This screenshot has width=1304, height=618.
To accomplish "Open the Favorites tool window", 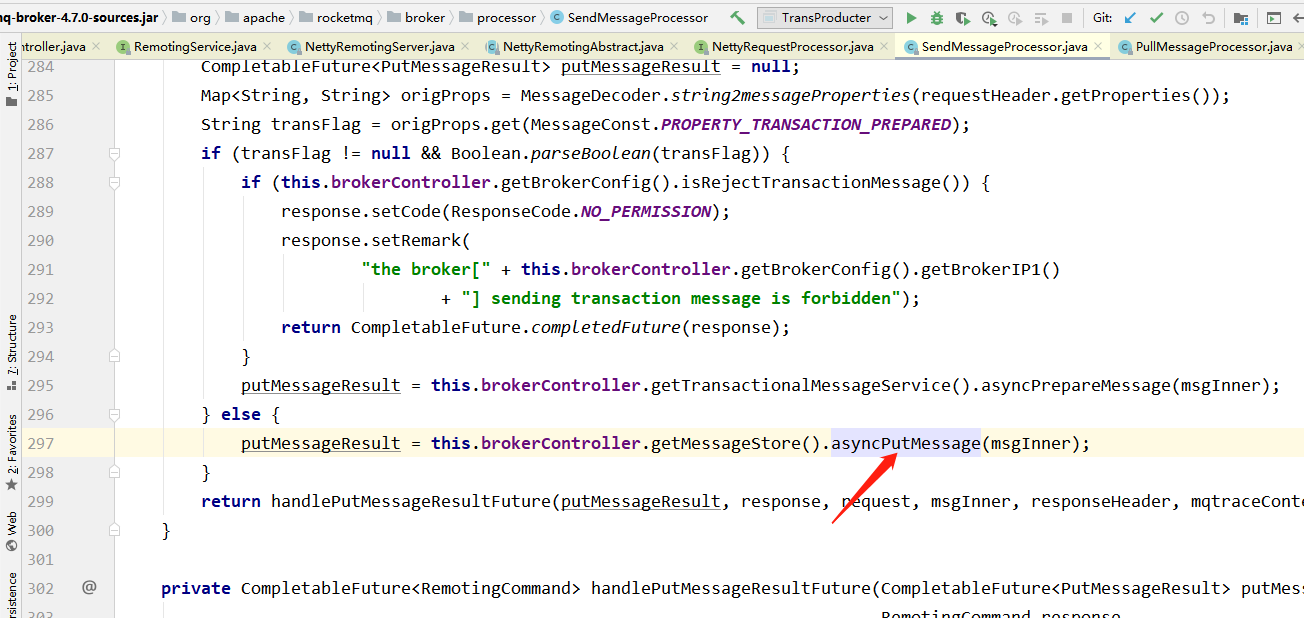I will tap(11, 451).
